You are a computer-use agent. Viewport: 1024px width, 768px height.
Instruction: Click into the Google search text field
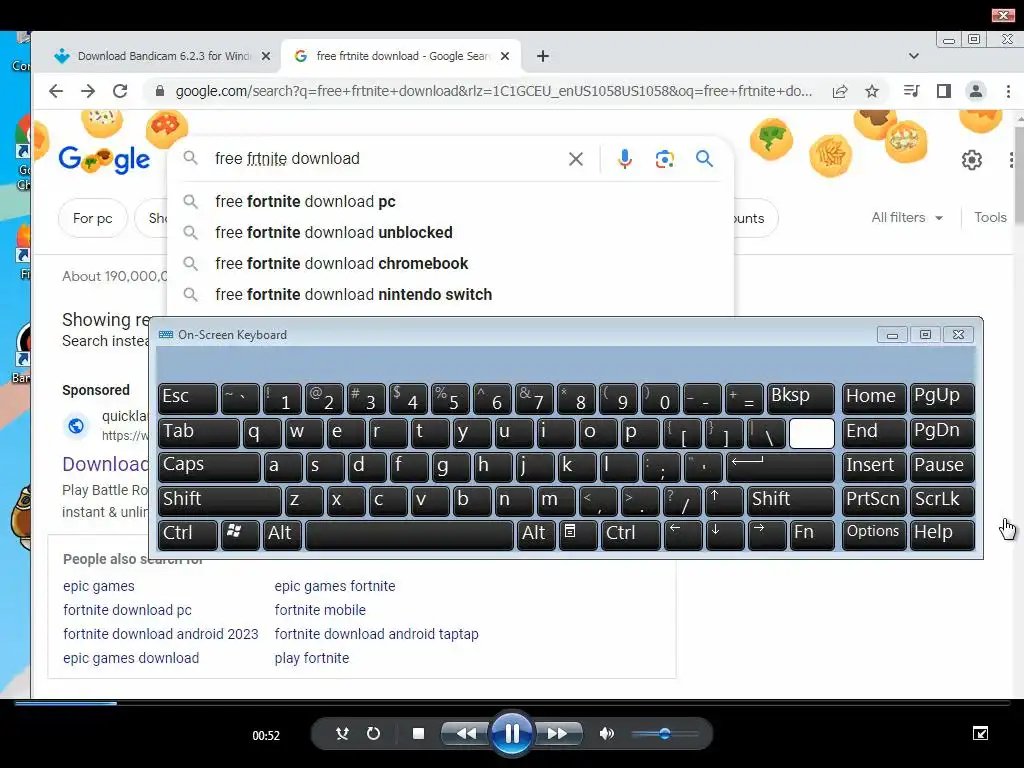385,159
